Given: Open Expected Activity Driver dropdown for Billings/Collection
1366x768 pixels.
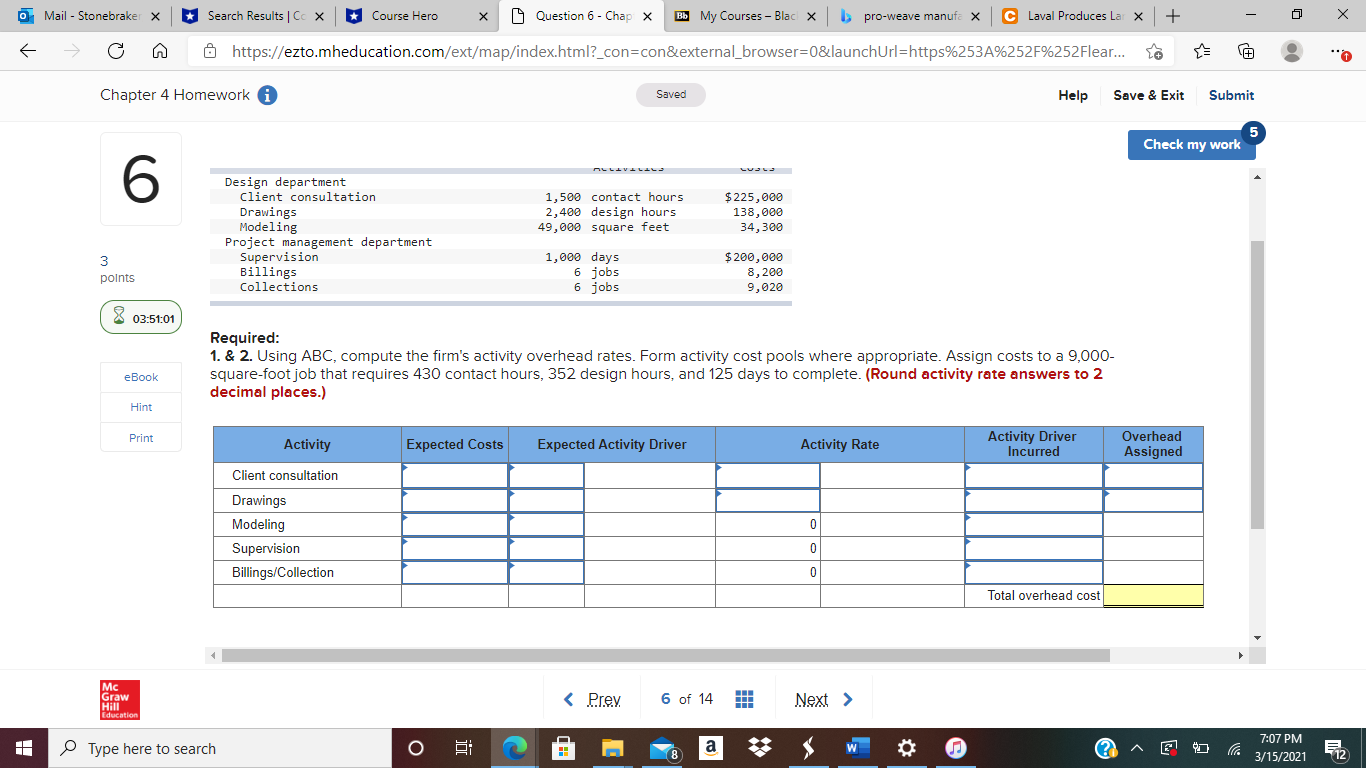Looking at the screenshot, I should 546,572.
